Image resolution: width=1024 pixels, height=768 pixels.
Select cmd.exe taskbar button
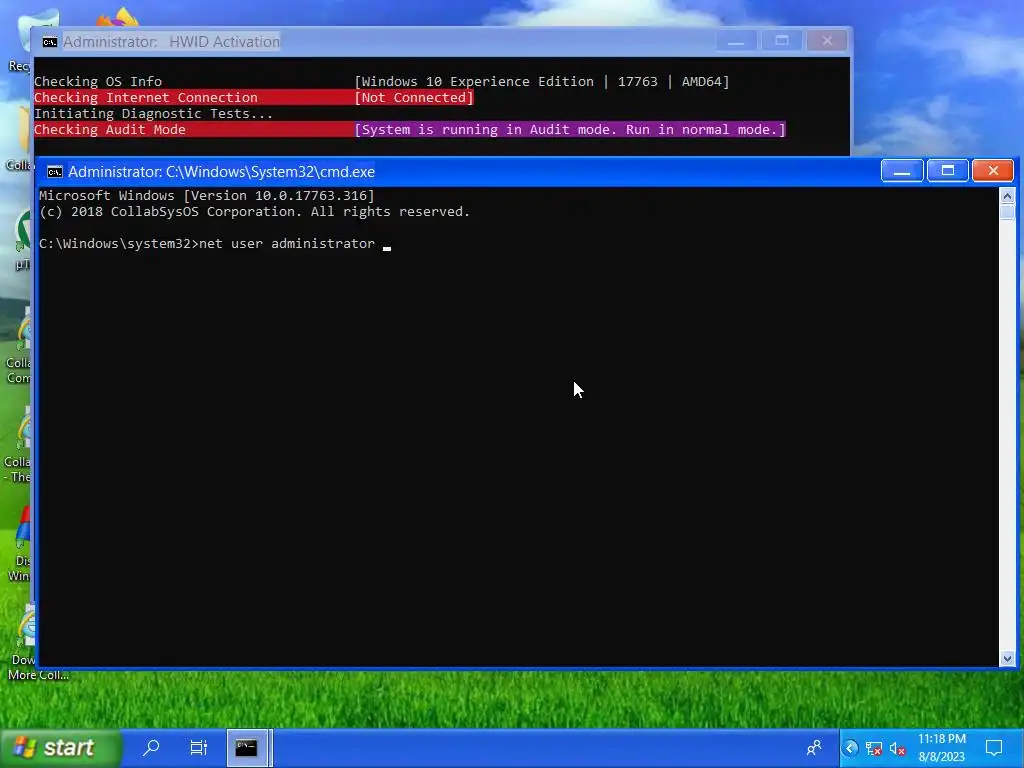(x=247, y=748)
